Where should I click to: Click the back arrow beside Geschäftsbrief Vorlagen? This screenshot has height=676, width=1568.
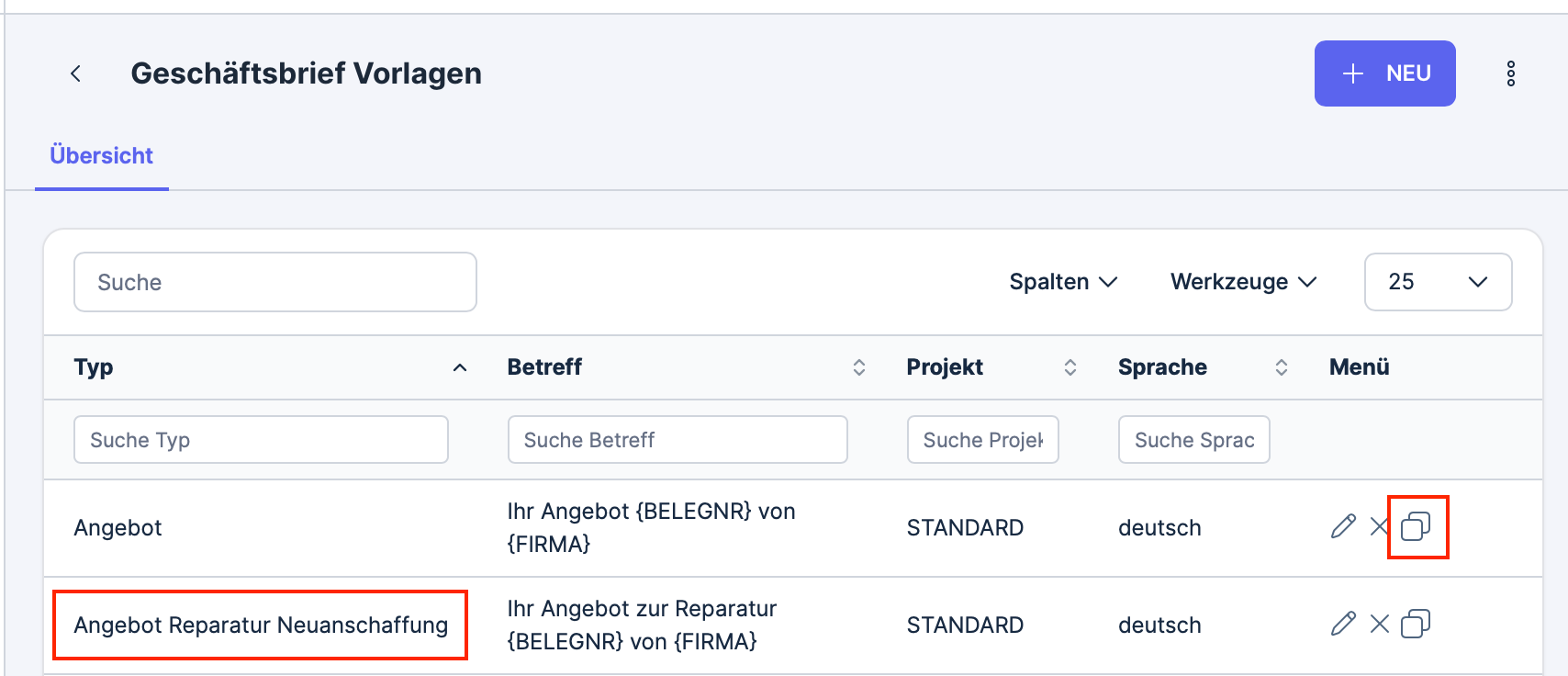pyautogui.click(x=76, y=73)
